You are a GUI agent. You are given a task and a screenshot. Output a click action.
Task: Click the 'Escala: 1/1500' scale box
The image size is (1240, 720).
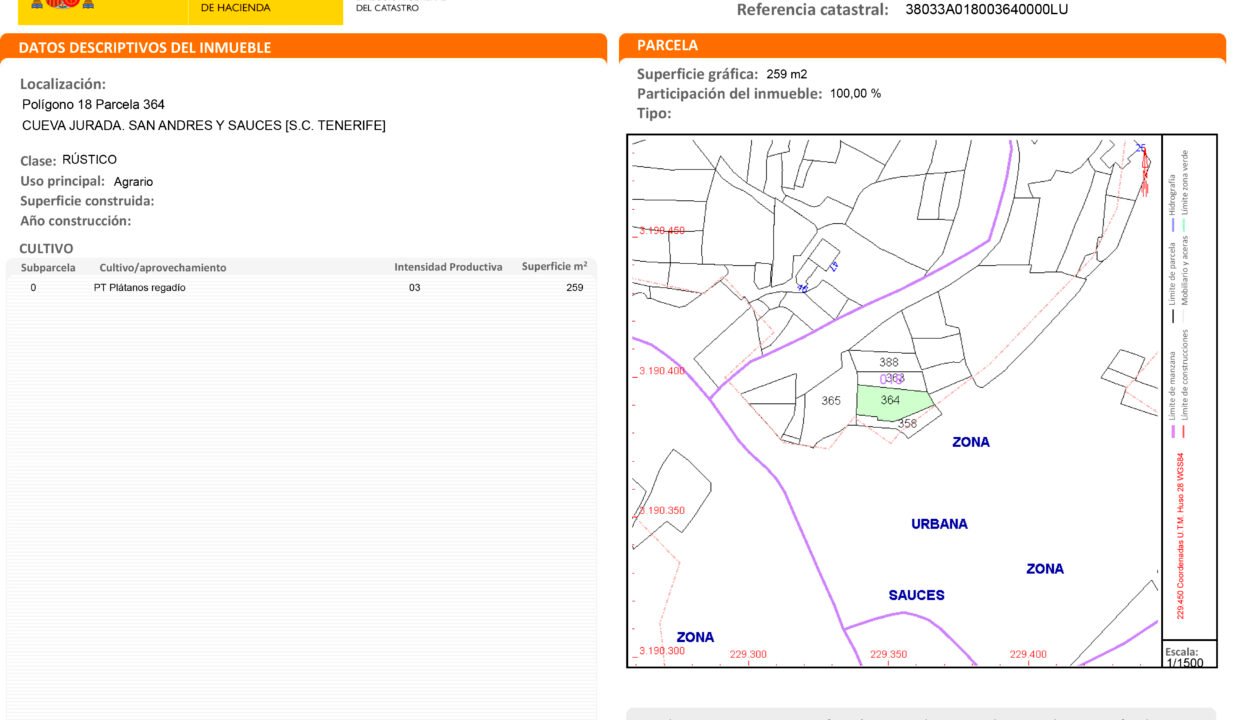pos(1188,655)
